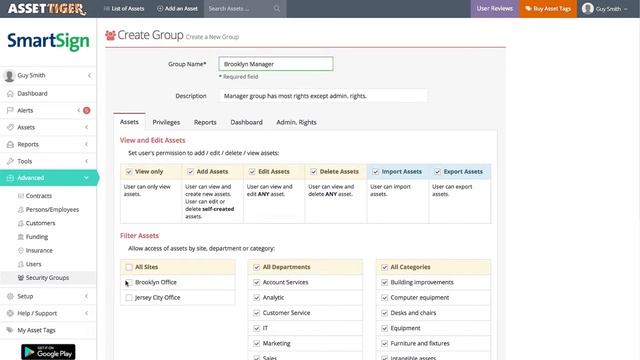Viewport: 640px width, 360px height.
Task: Toggle the Delete Assets checkbox
Action: (x=313, y=172)
